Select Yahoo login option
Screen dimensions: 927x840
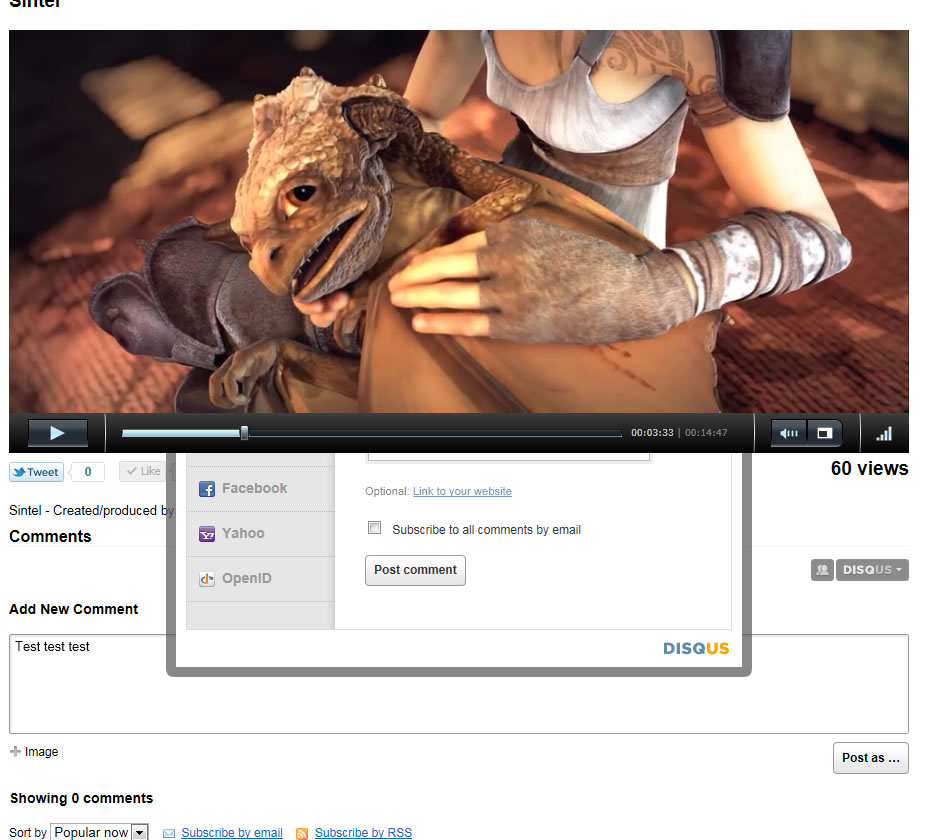click(260, 533)
